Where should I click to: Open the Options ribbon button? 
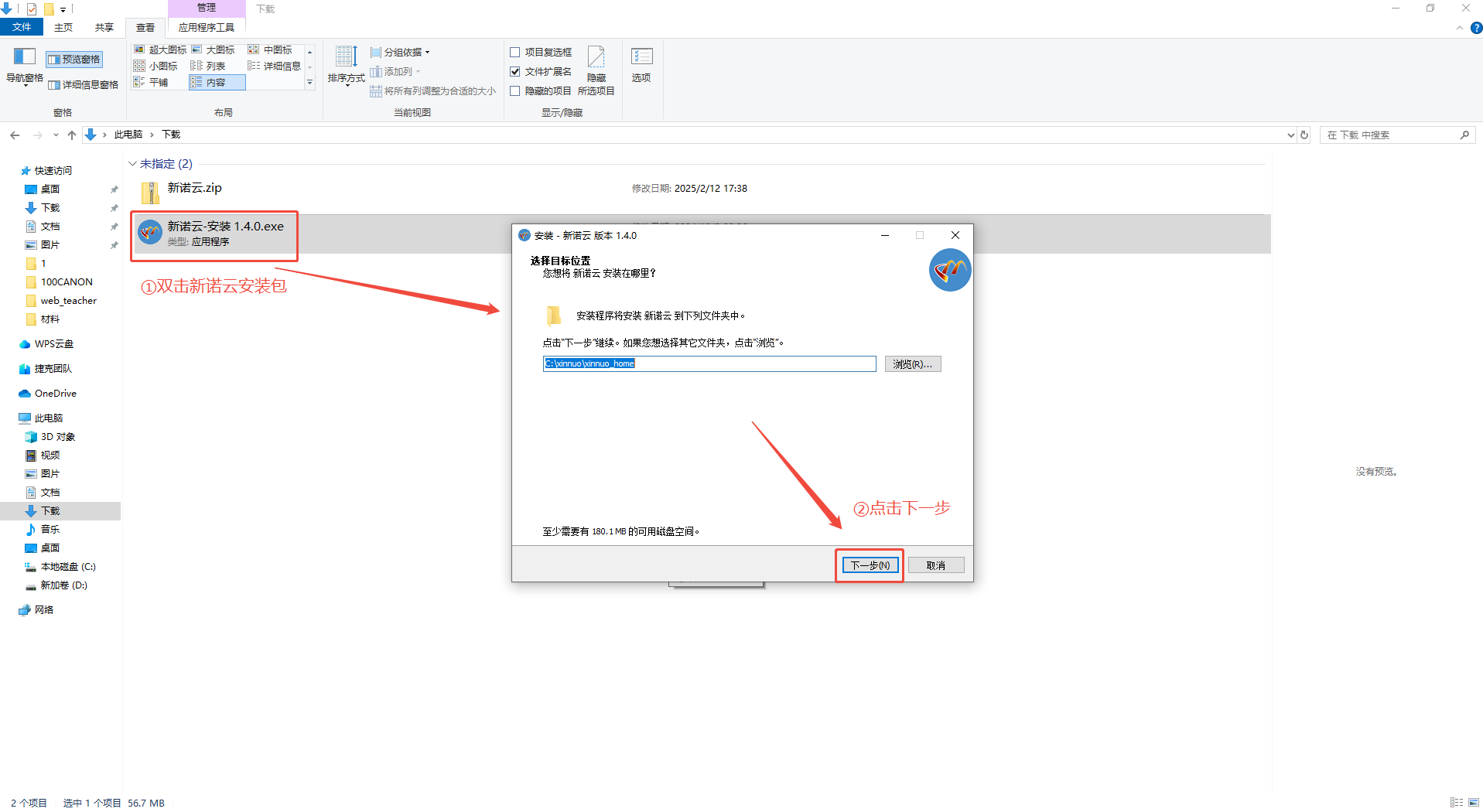pyautogui.click(x=641, y=65)
